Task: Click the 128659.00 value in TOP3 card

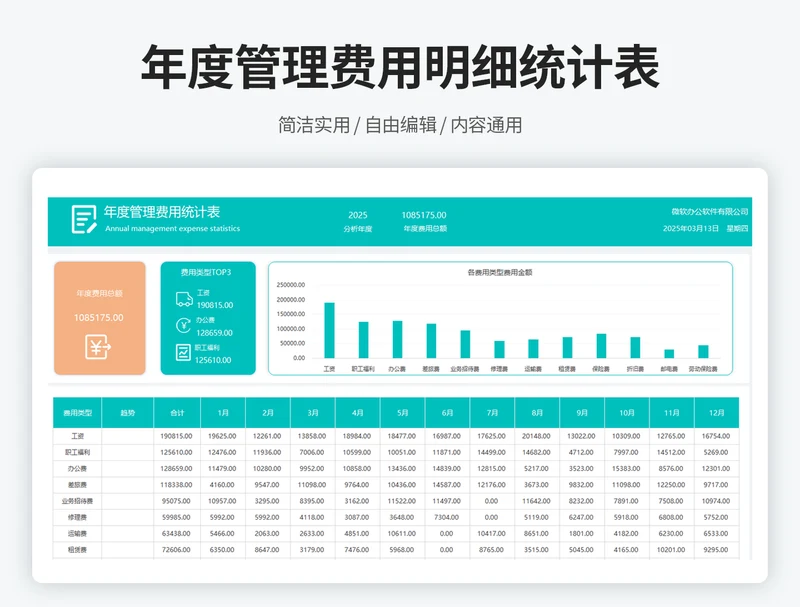Action: point(214,333)
